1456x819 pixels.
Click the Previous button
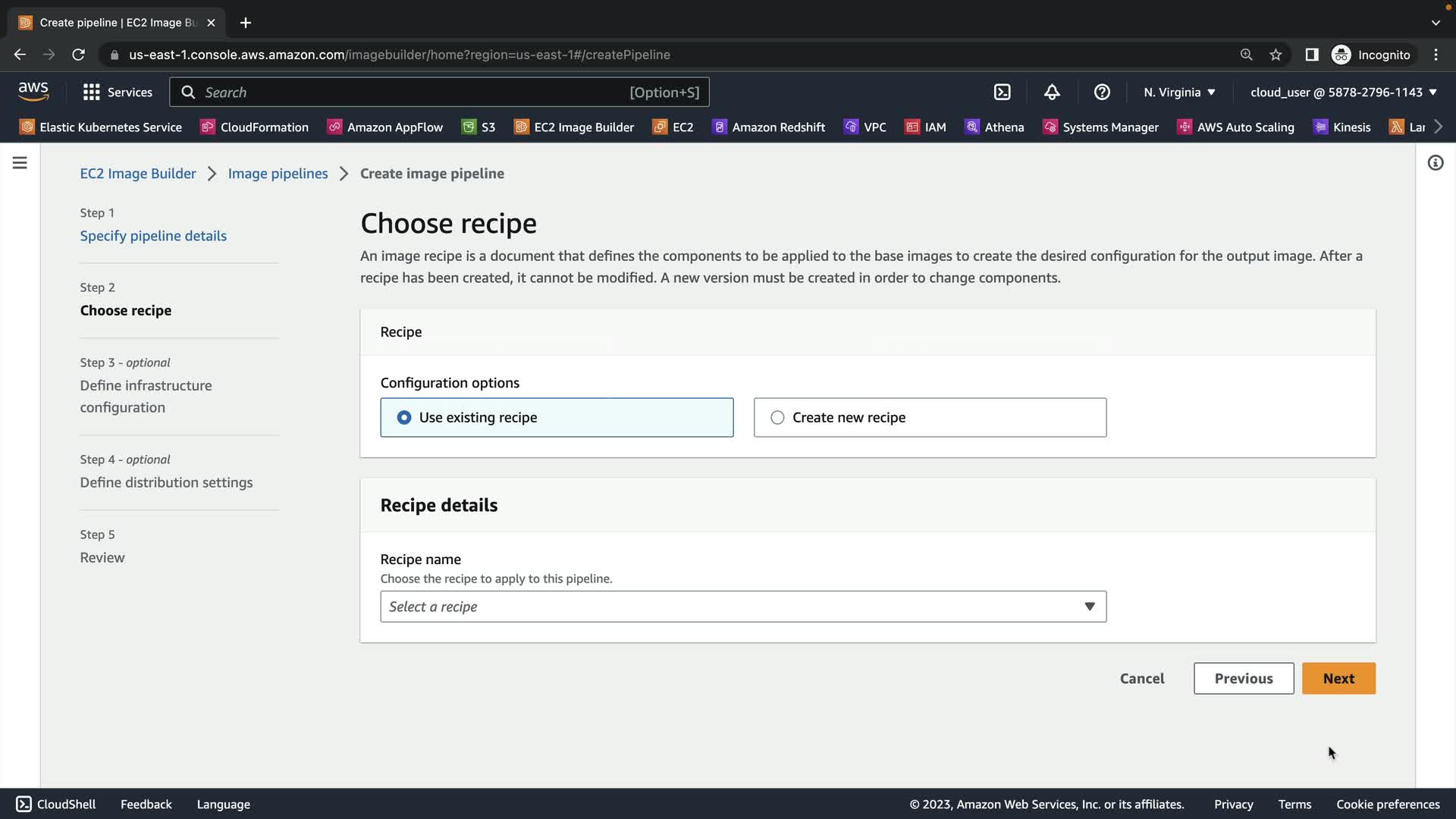[x=1244, y=679]
